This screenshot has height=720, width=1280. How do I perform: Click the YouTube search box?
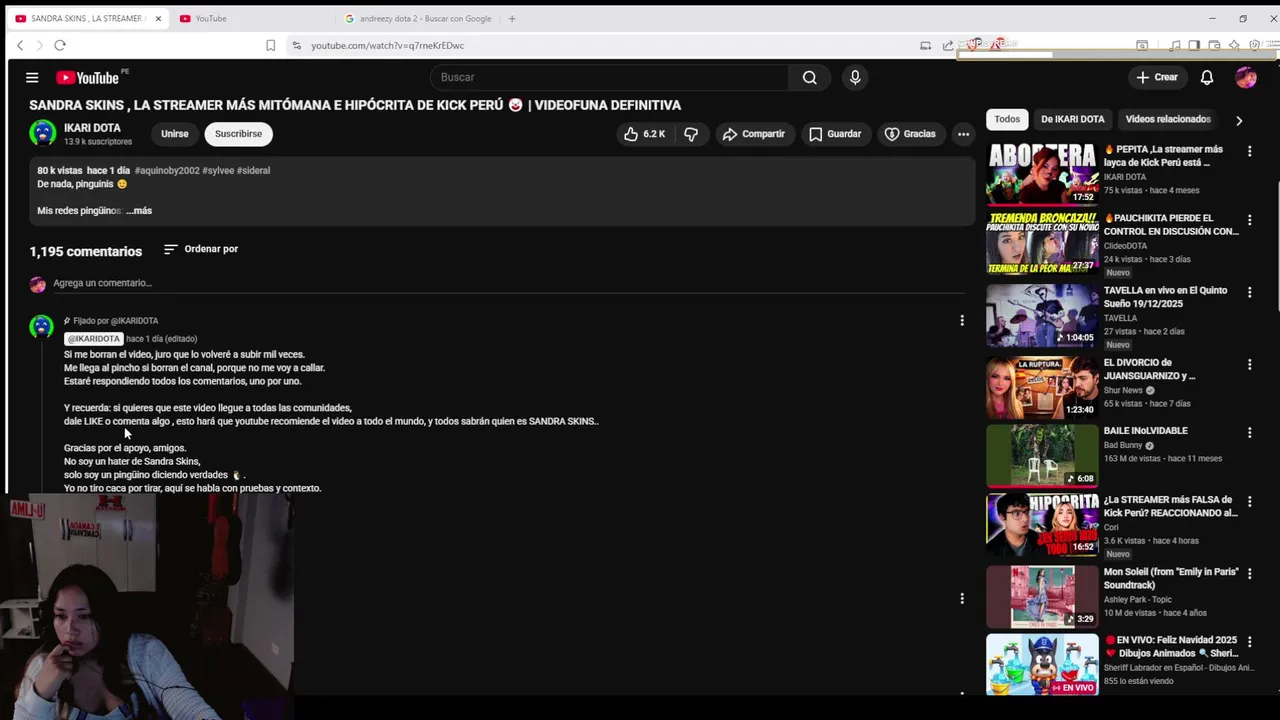coord(610,77)
